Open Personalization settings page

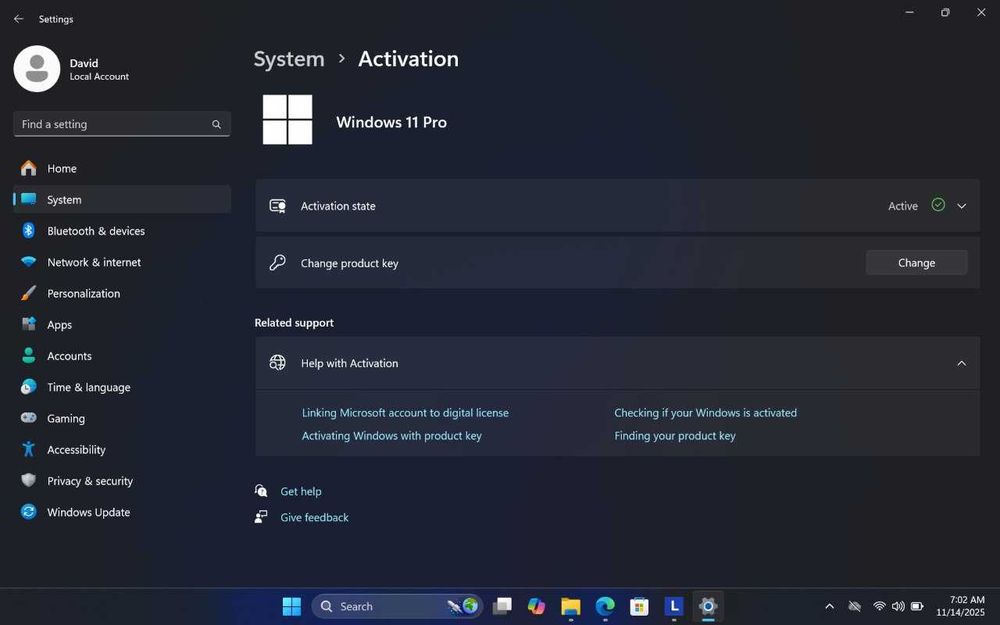[x=122, y=293]
